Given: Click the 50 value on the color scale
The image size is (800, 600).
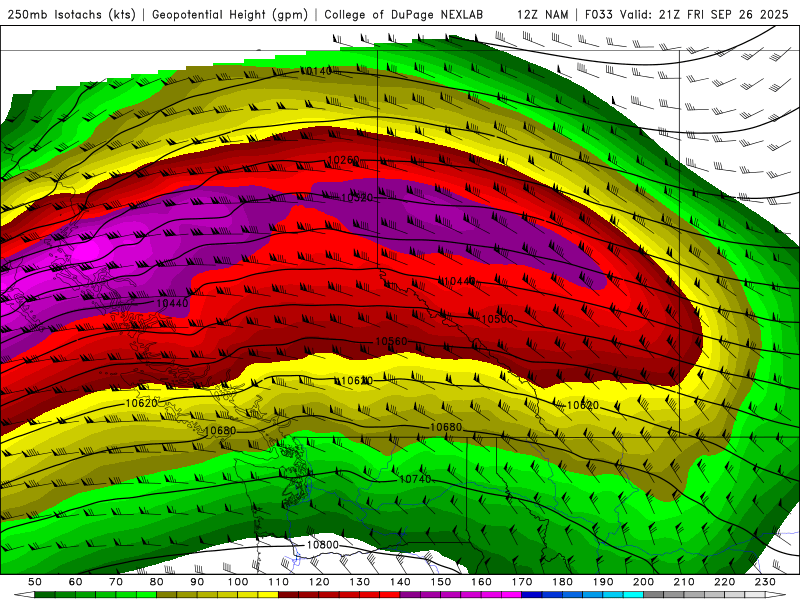Looking at the screenshot, I should 35,582.
